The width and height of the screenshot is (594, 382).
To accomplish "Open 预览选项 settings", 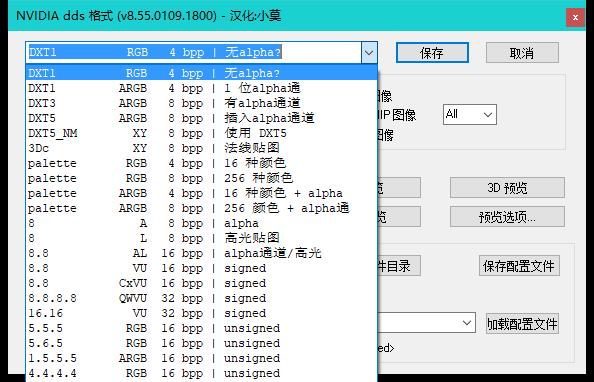I will pyautogui.click(x=507, y=217).
